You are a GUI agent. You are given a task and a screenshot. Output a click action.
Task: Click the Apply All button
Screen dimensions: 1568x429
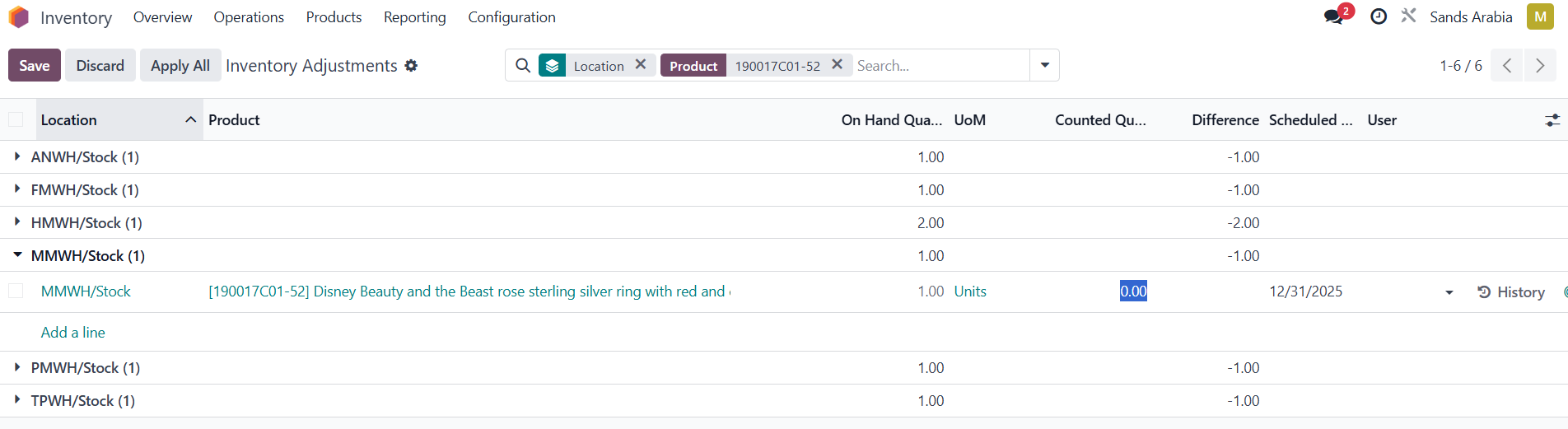180,66
